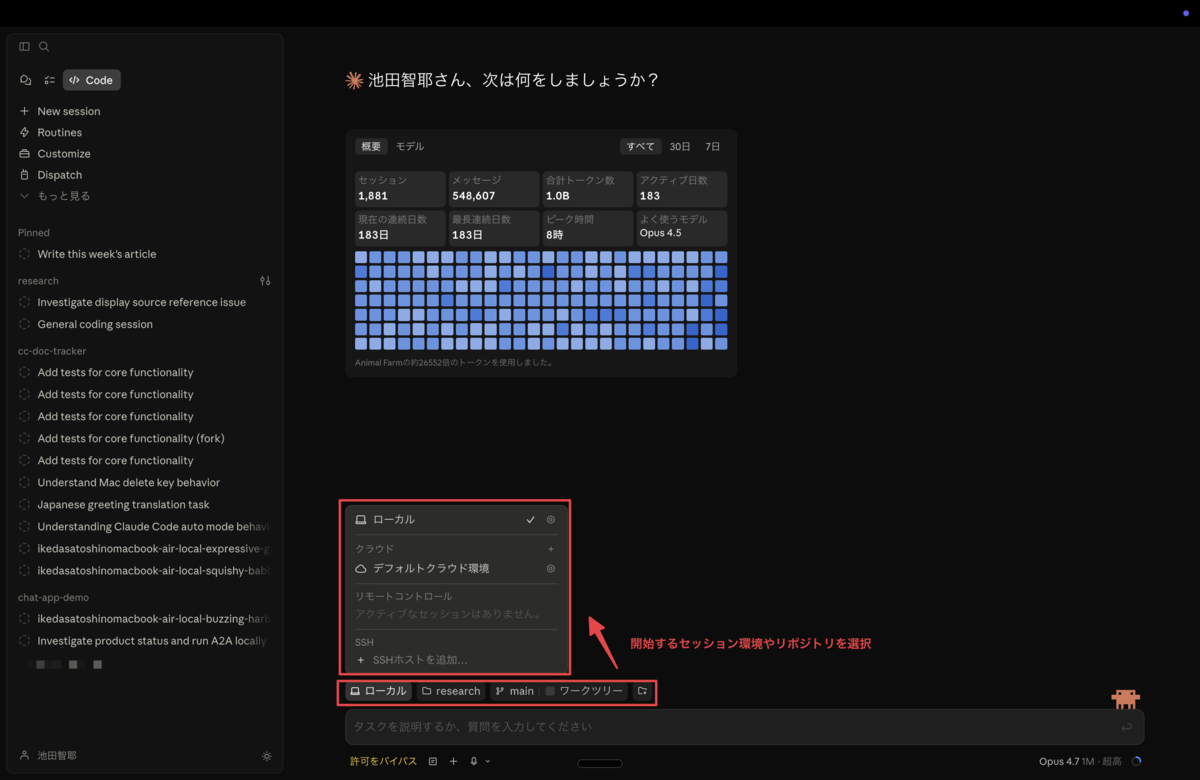Viewport: 1200px width, 780px height.
Task: Click the chat-app-demo group header
Action: [x=53, y=597]
